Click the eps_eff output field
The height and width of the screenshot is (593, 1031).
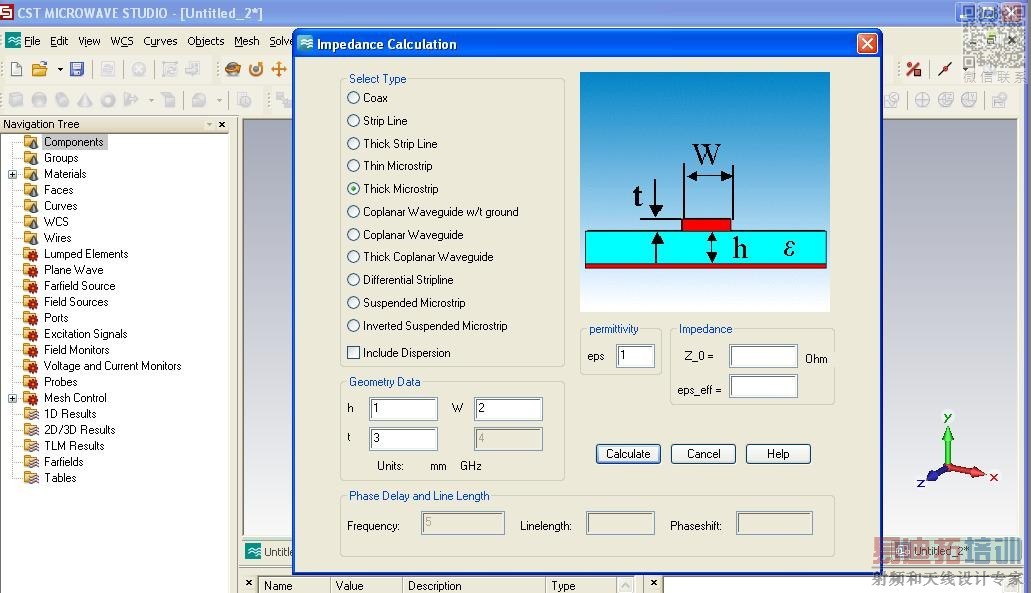763,386
